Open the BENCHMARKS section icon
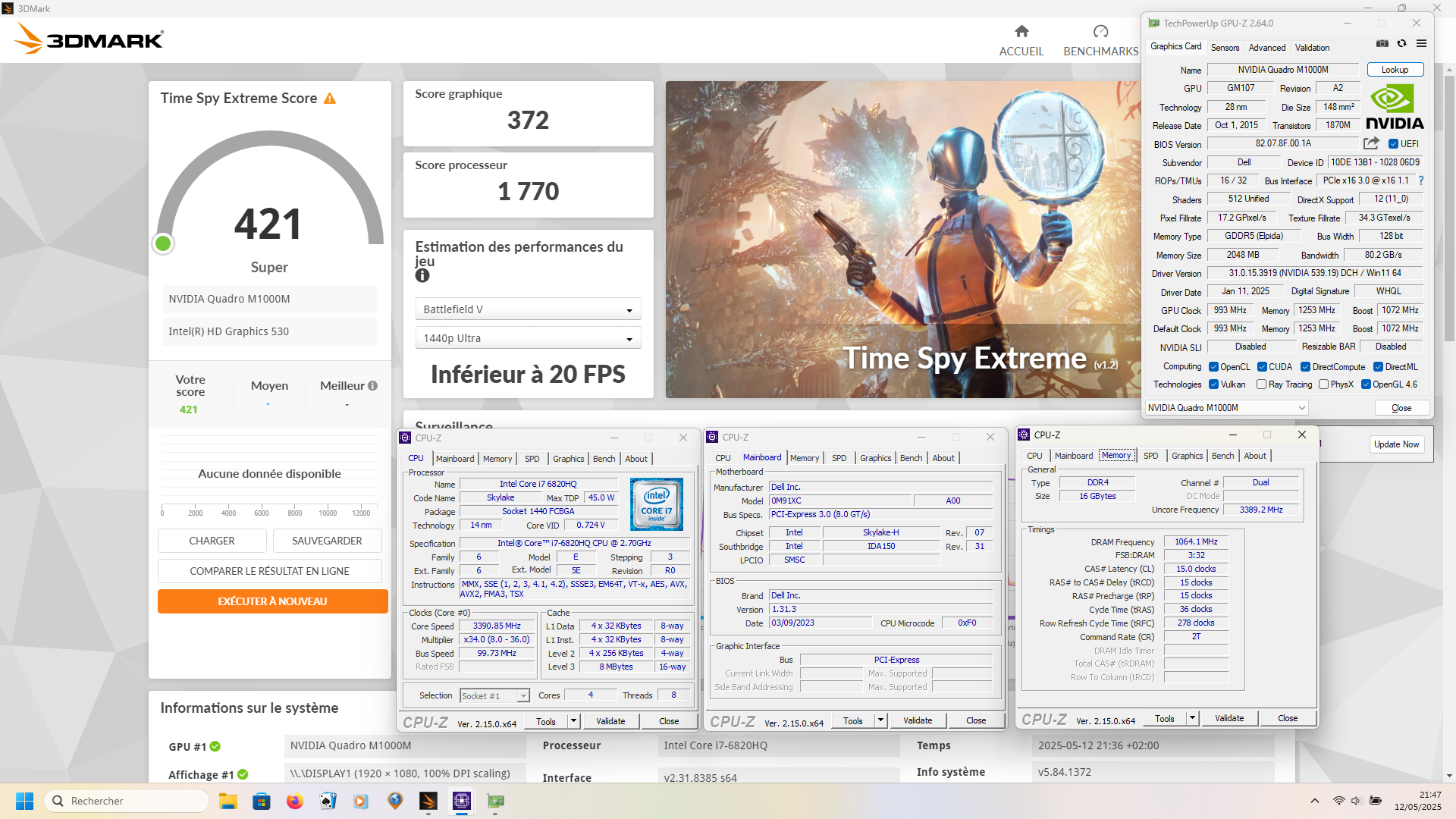 click(x=1100, y=31)
